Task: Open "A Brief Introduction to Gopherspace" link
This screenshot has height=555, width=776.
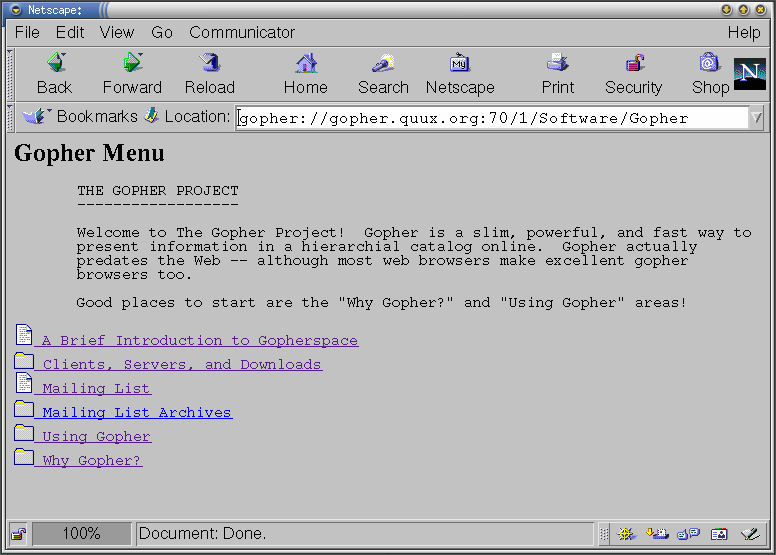Action: (x=199, y=341)
